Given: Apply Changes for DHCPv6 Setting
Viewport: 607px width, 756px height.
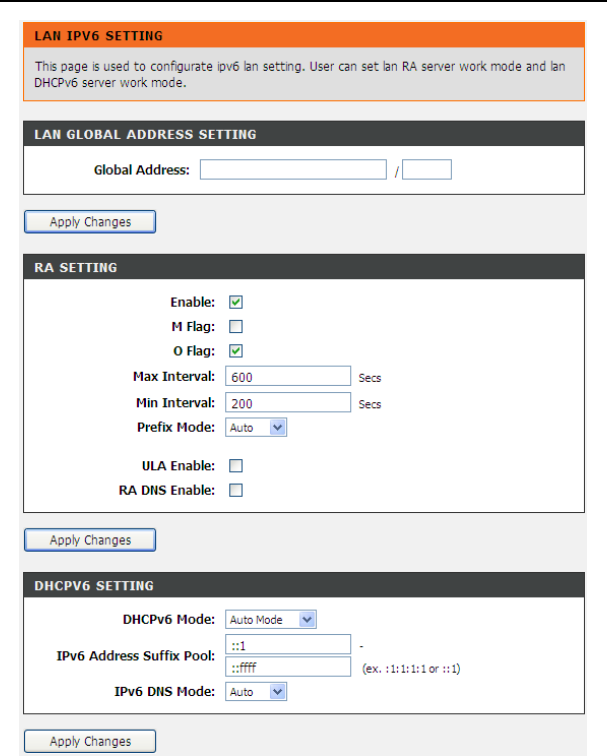Looking at the screenshot, I should click(90, 741).
